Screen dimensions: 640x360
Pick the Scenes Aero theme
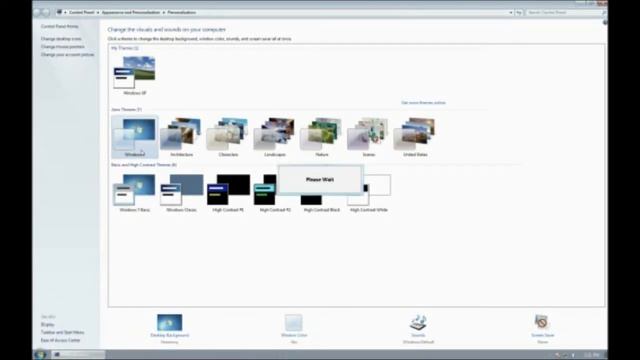click(x=368, y=137)
